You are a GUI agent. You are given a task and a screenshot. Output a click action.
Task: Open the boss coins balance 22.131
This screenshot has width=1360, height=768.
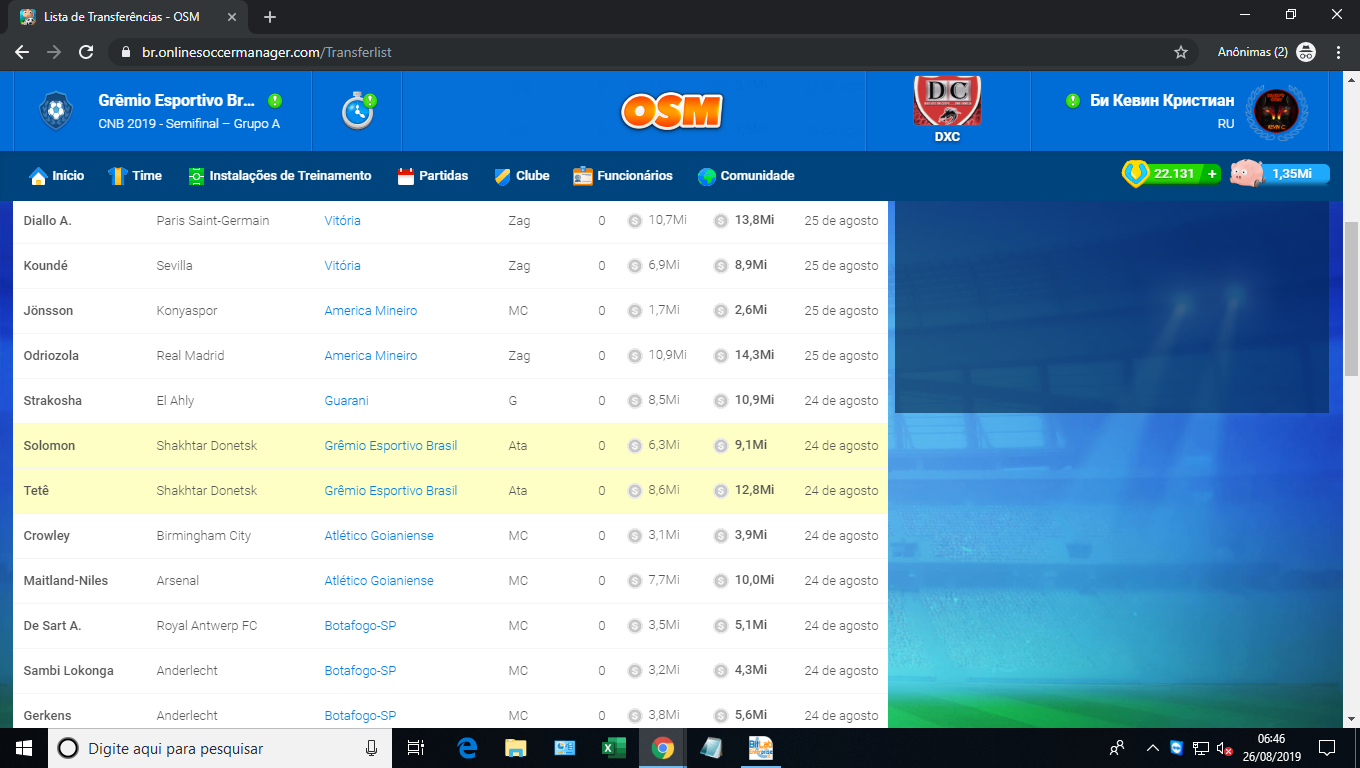point(1173,174)
